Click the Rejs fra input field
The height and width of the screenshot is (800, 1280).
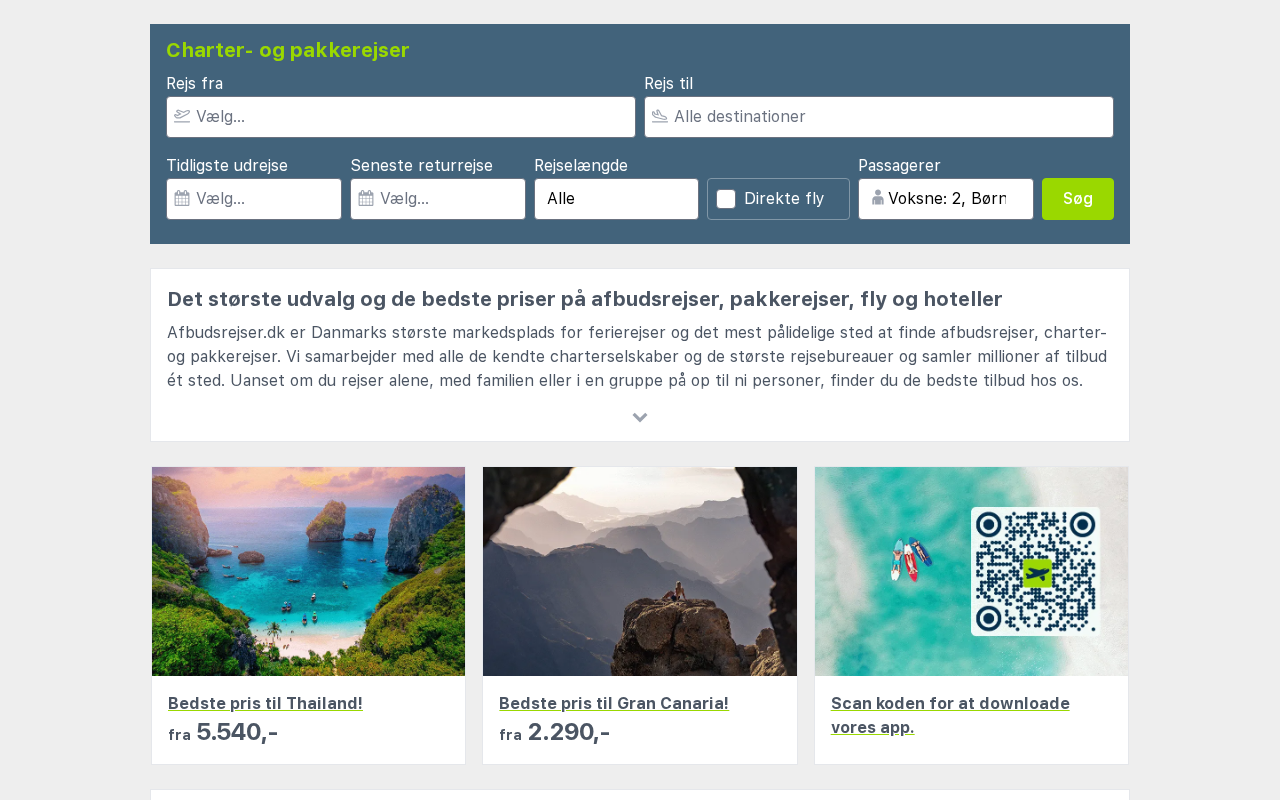(401, 117)
